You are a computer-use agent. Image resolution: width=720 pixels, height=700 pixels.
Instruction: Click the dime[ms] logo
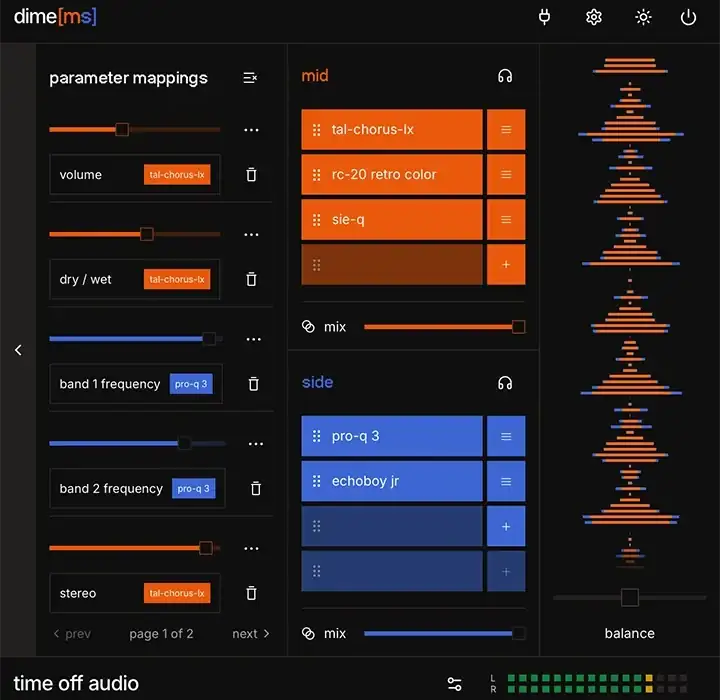click(x=55, y=17)
